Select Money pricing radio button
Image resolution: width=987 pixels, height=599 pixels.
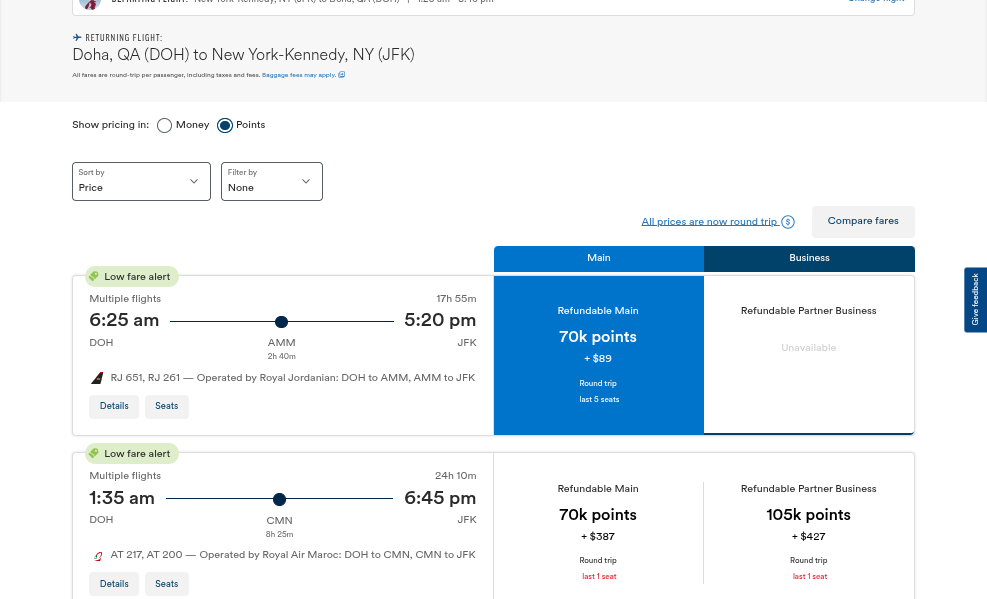point(164,125)
